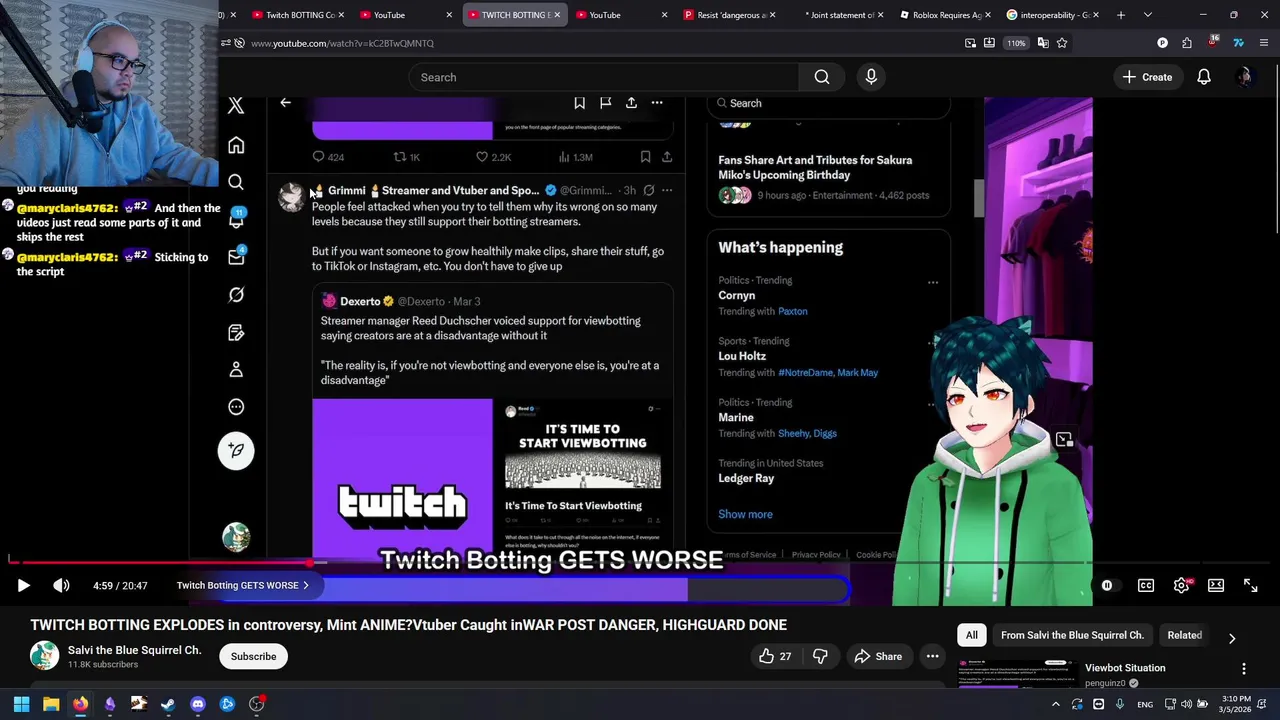Image resolution: width=1280 pixels, height=720 pixels.
Task: Open a new browser tab
Action: tap(1121, 15)
